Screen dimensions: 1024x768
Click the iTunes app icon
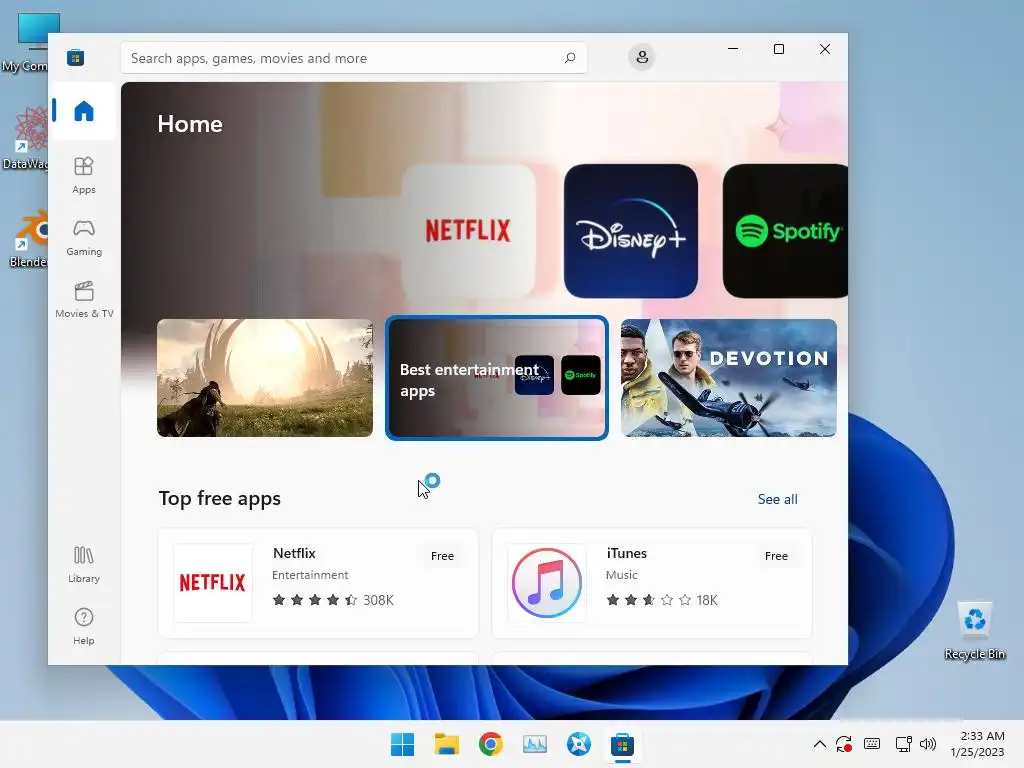[x=547, y=583]
